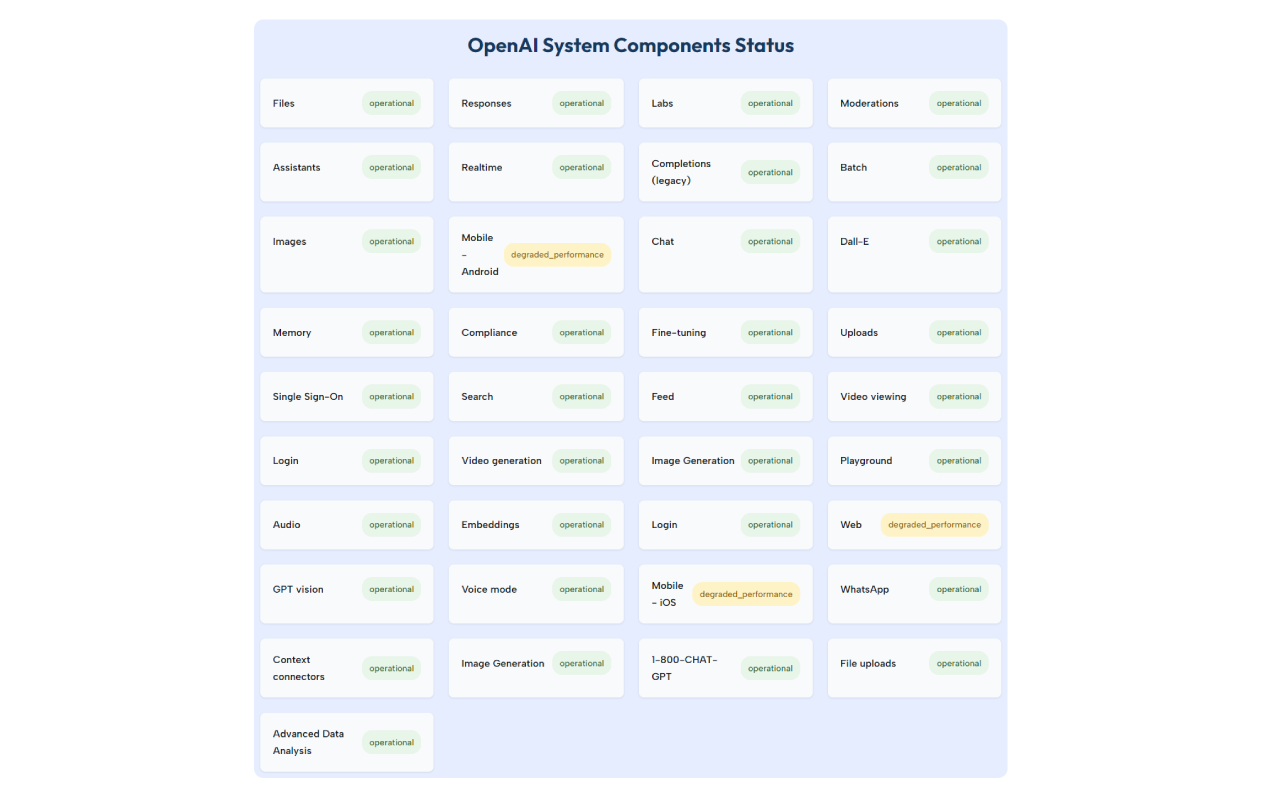This screenshot has height=800, width=1280.
Task: Open the Video generation component card
Action: pyautogui.click(x=536, y=461)
